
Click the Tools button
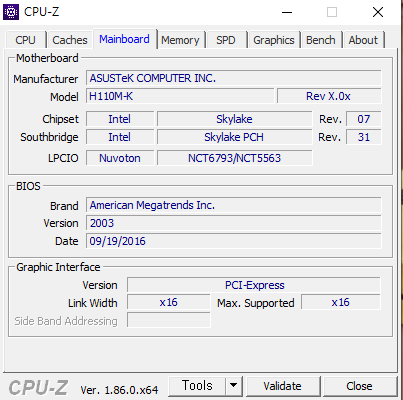[197, 386]
